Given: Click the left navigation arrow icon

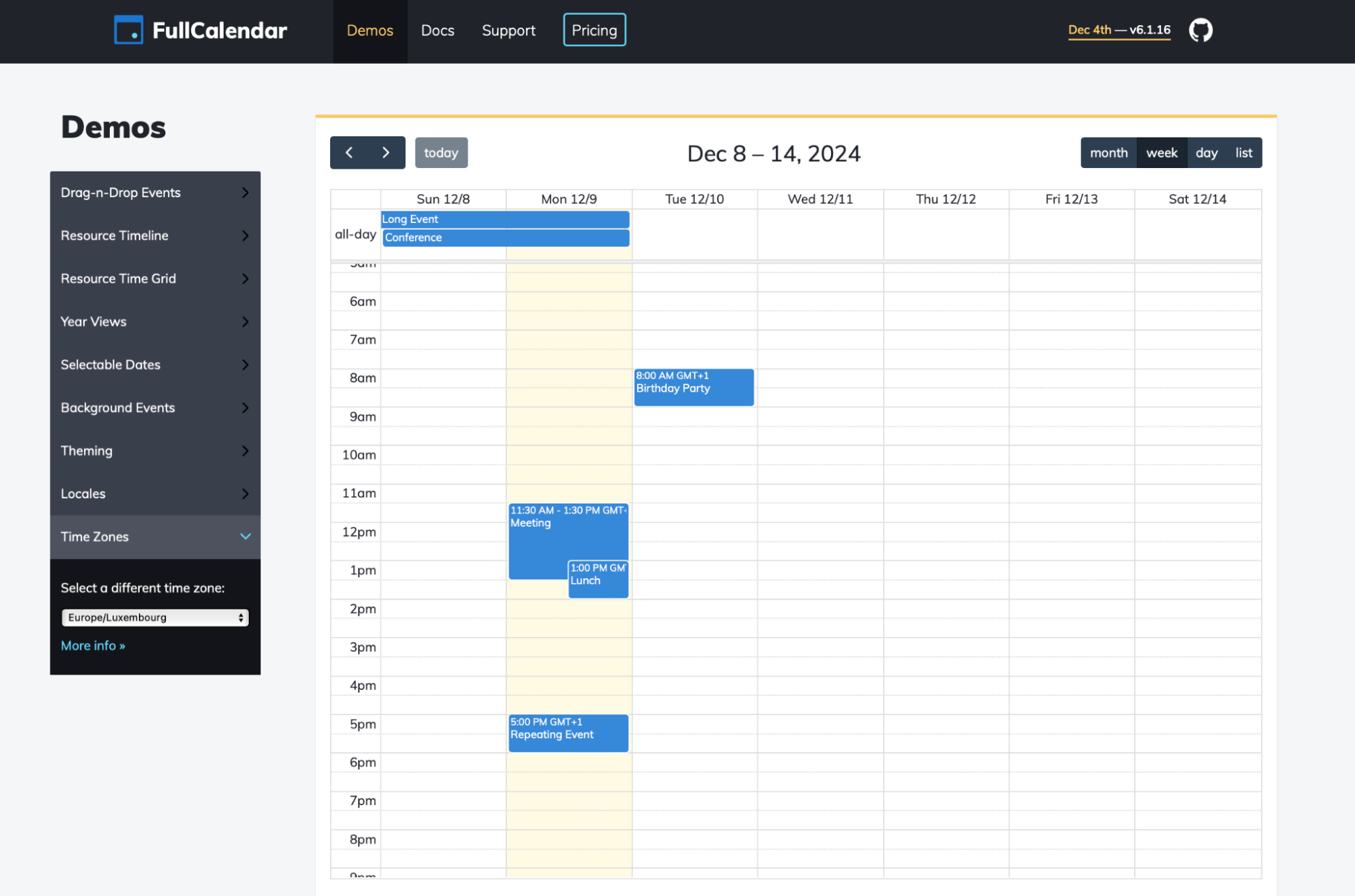Looking at the screenshot, I should (349, 152).
